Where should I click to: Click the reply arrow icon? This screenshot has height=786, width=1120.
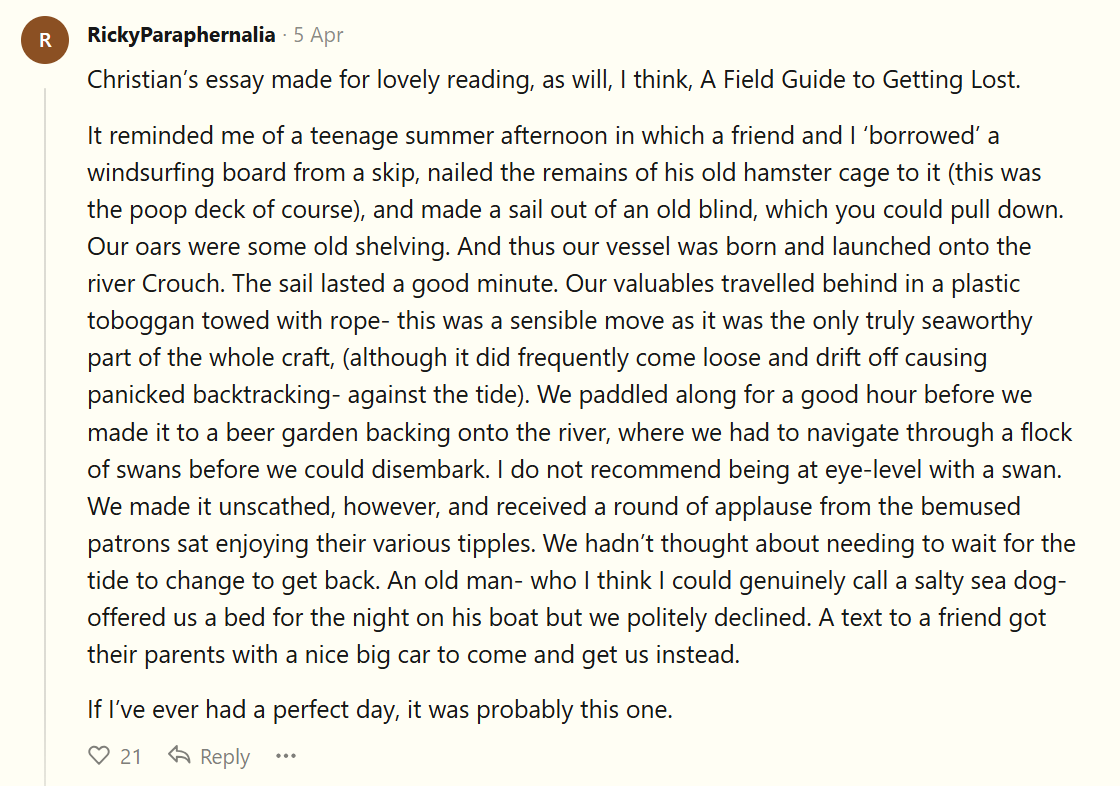click(180, 756)
